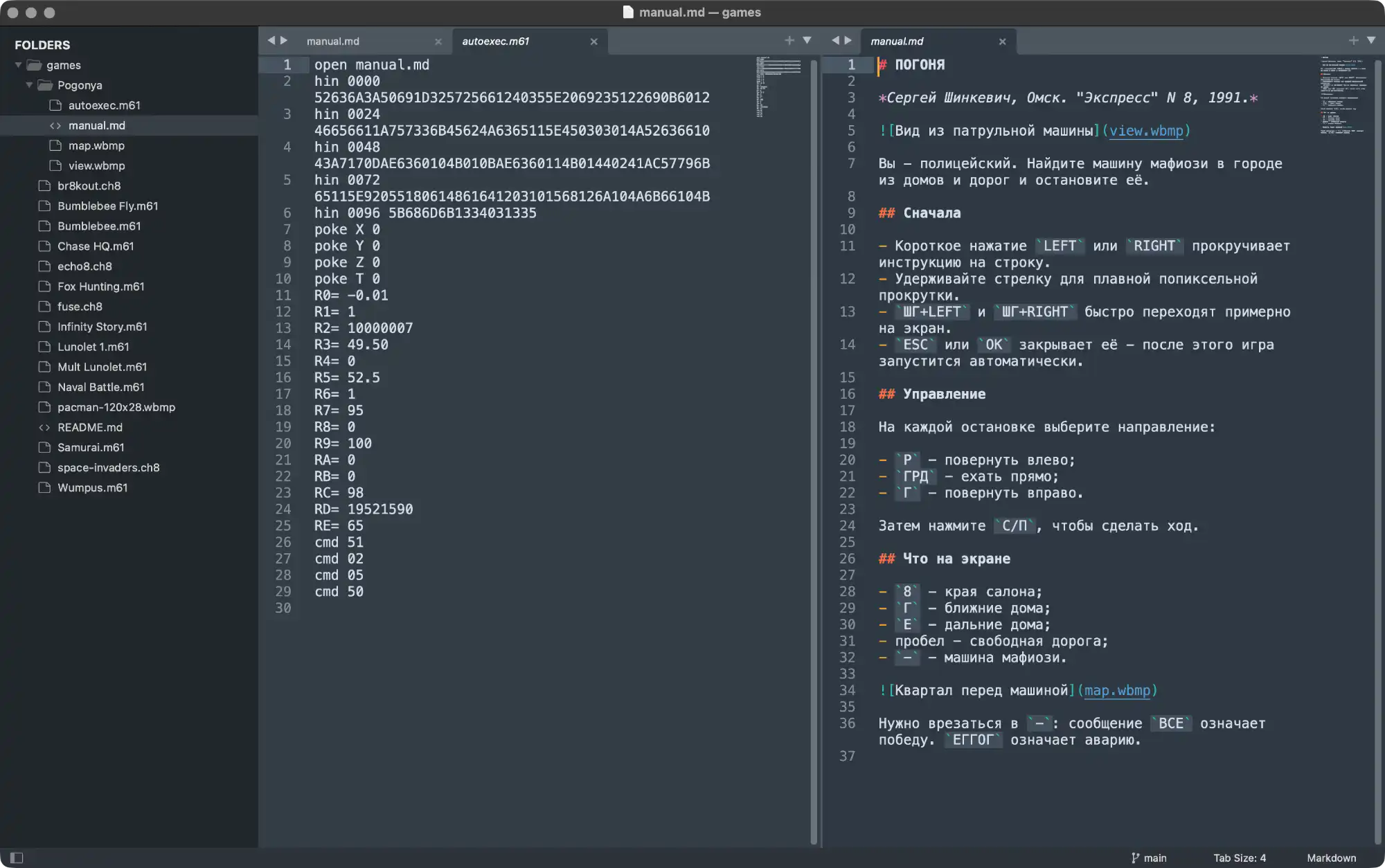Click the view.wbmp link in markdown
This screenshot has width=1385, height=868.
(1146, 131)
